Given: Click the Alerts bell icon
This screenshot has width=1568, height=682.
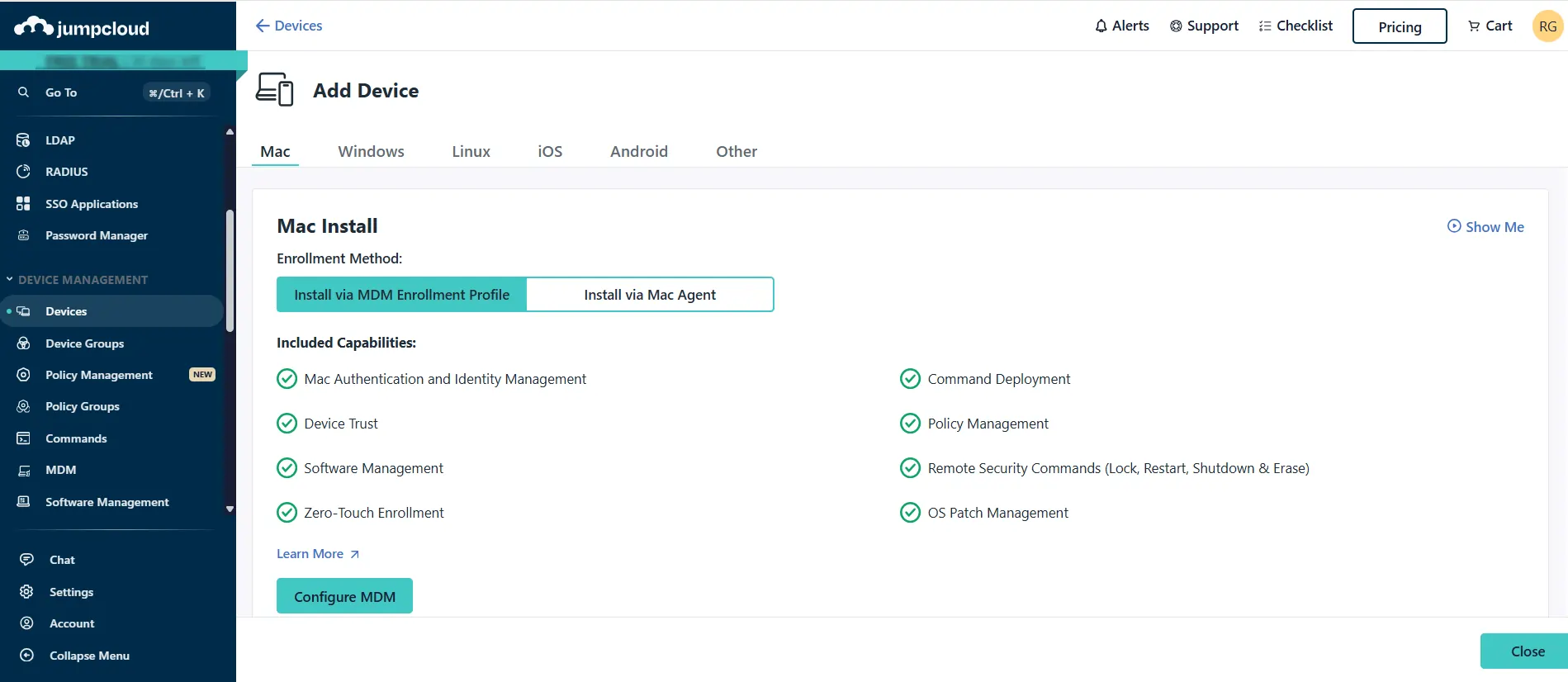Looking at the screenshot, I should 1101,26.
